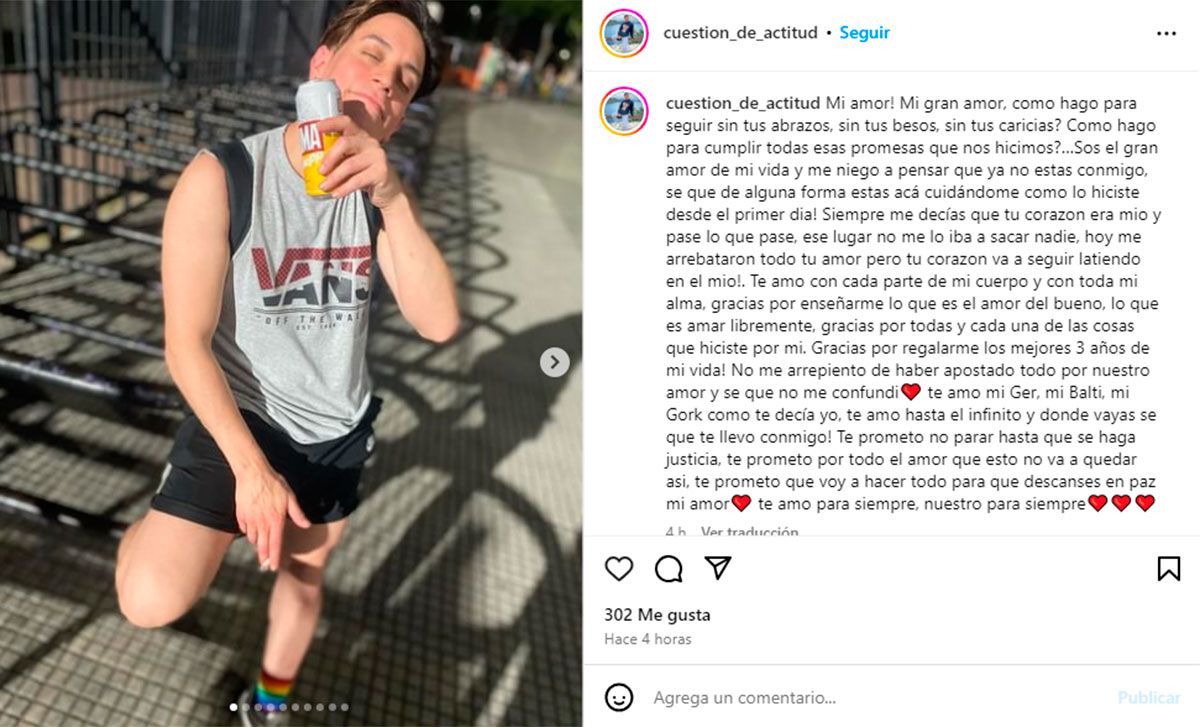Image resolution: width=1200 pixels, height=727 pixels.
Task: Open emoji picker smiley icon
Action: (x=619, y=697)
